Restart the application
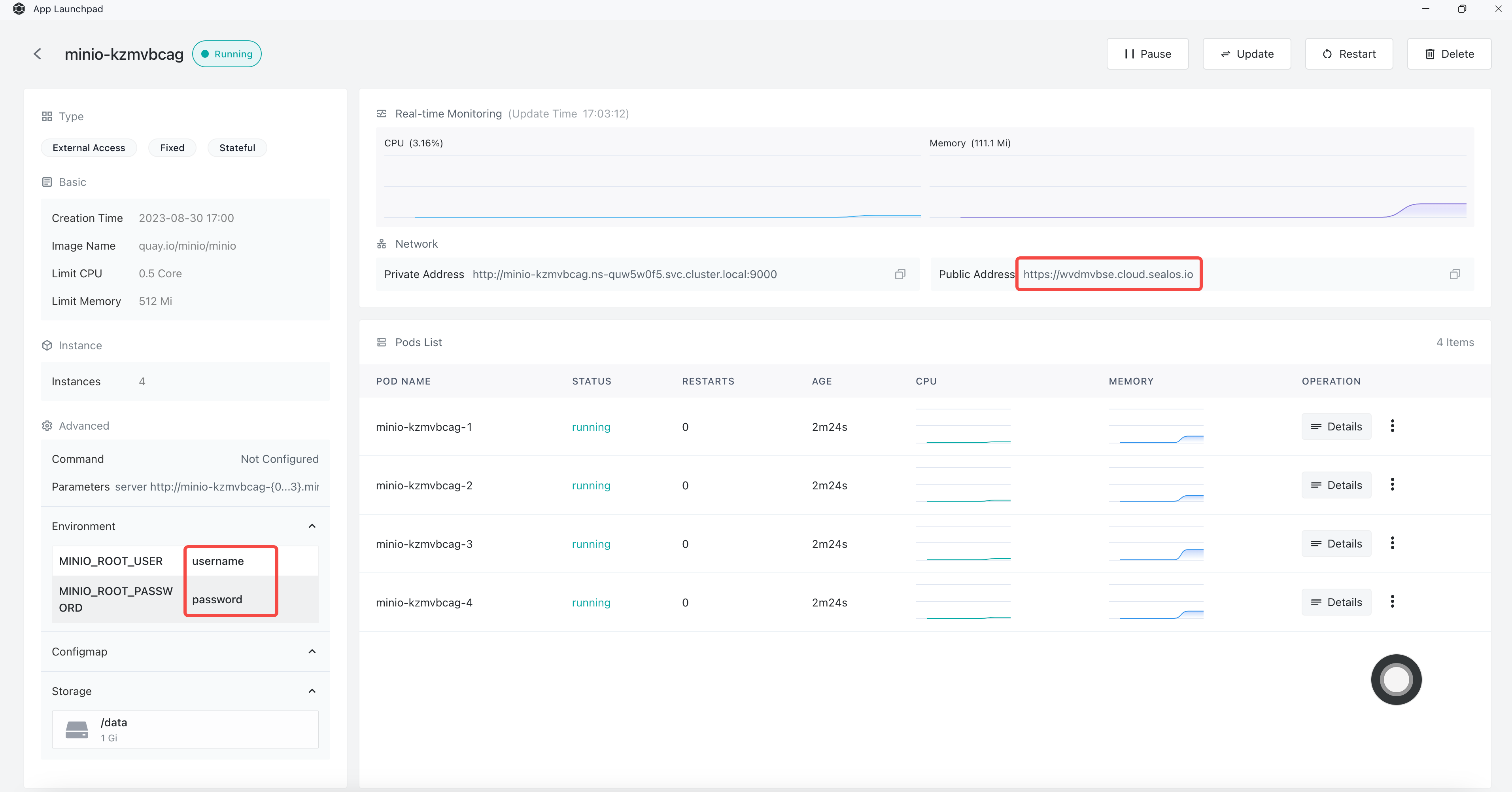 (1349, 54)
